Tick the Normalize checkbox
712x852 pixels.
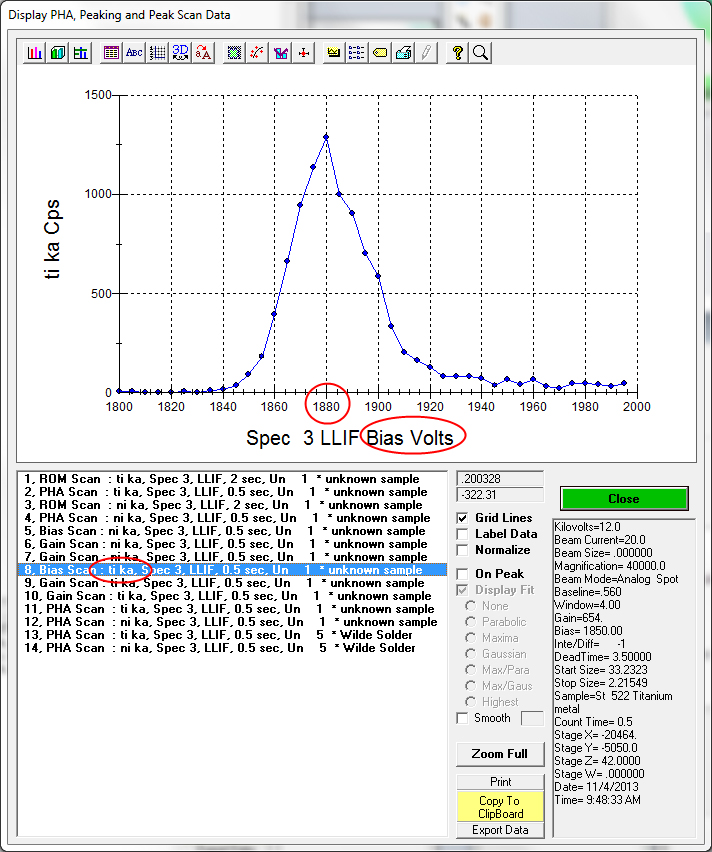[463, 550]
